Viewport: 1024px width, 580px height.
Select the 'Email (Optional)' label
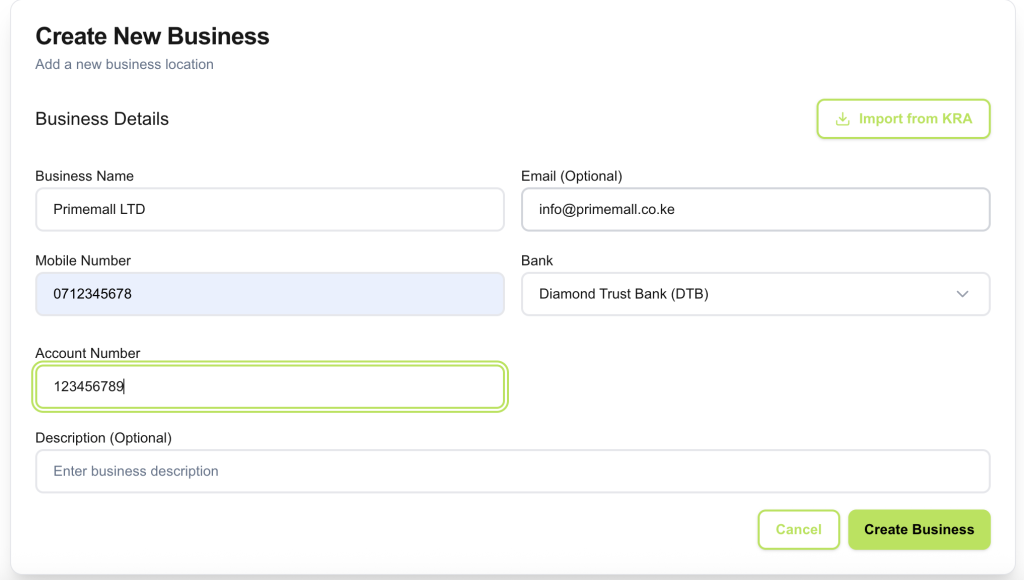pyautogui.click(x=571, y=176)
